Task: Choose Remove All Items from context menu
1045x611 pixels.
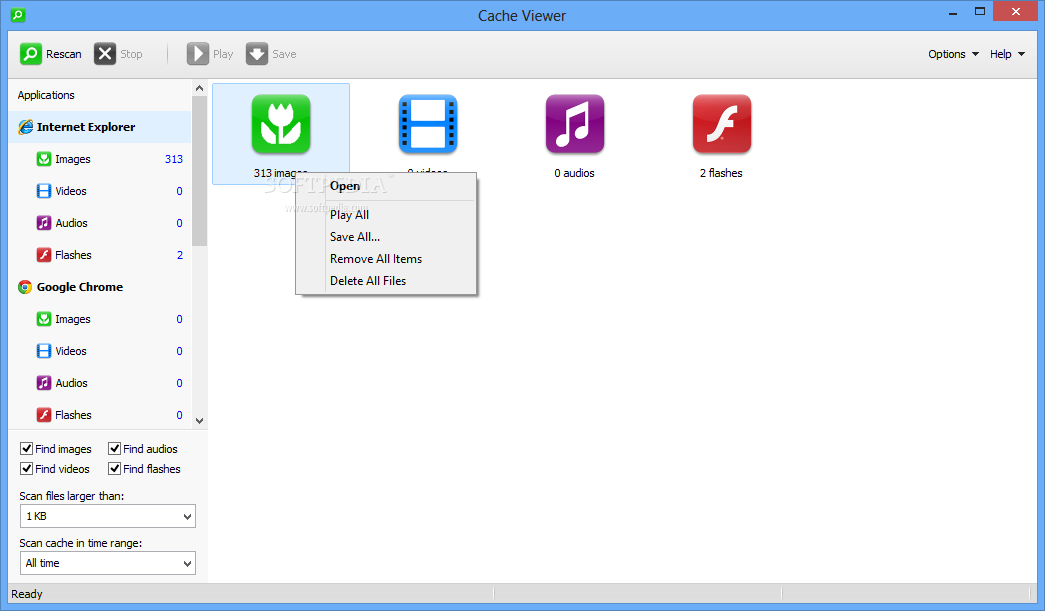Action: (x=386, y=259)
